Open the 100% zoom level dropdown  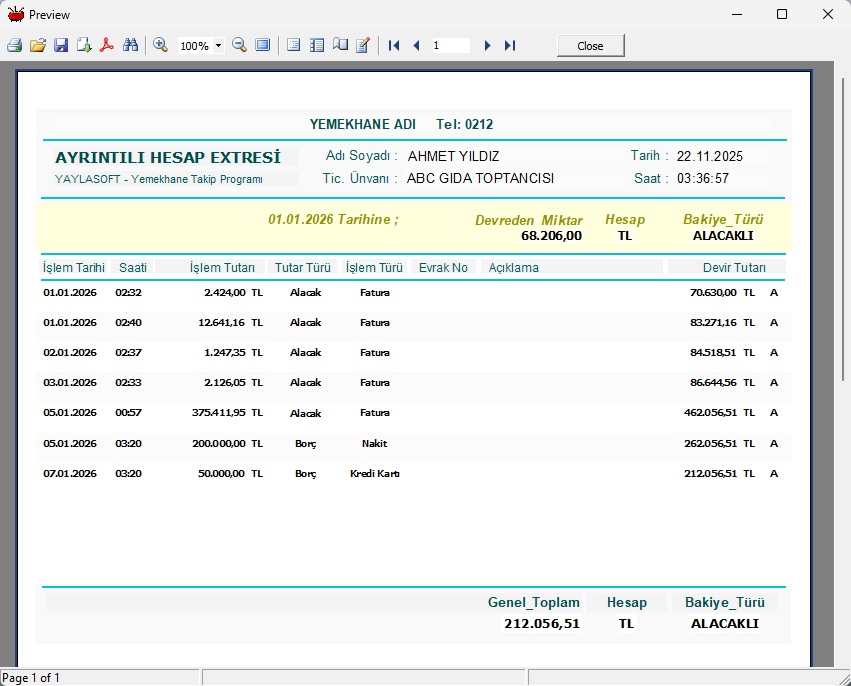point(218,46)
